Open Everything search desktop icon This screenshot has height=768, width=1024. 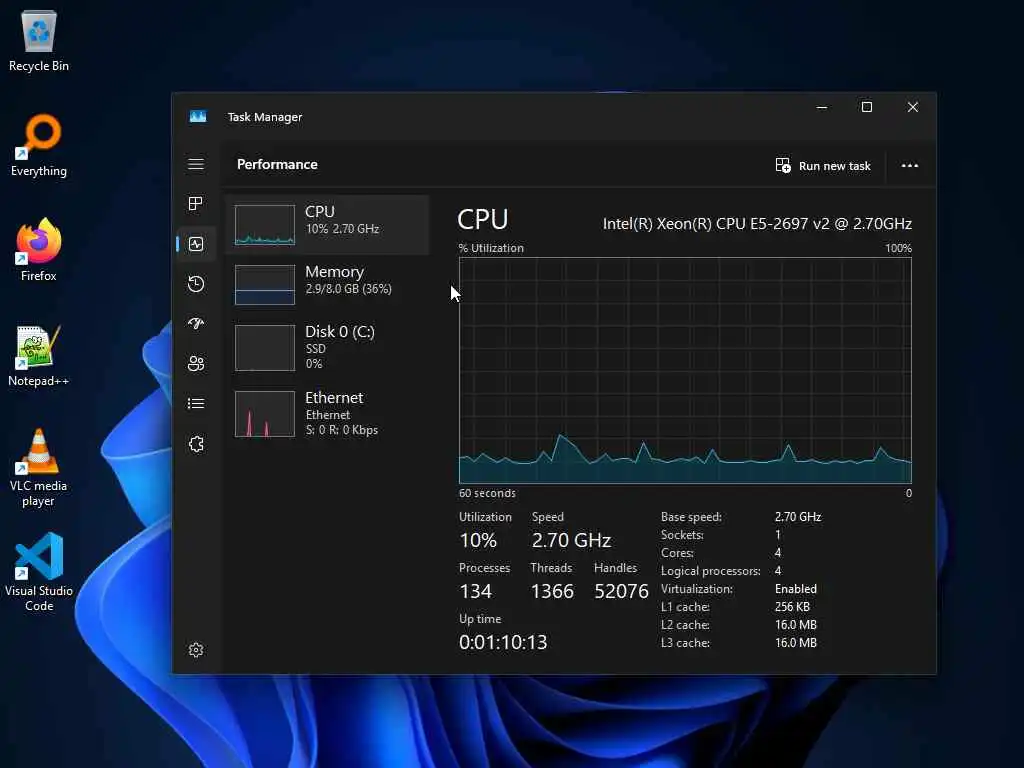(x=39, y=145)
